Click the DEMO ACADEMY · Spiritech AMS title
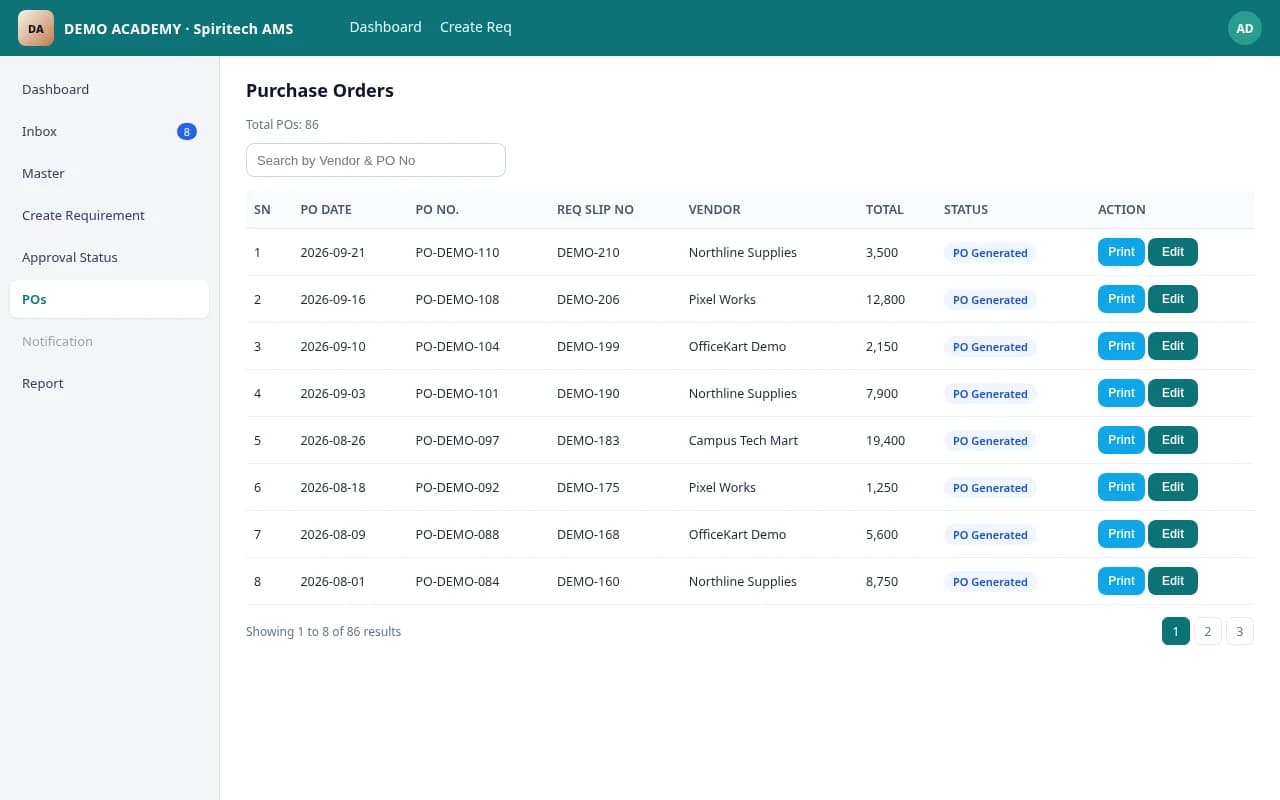 pos(179,29)
